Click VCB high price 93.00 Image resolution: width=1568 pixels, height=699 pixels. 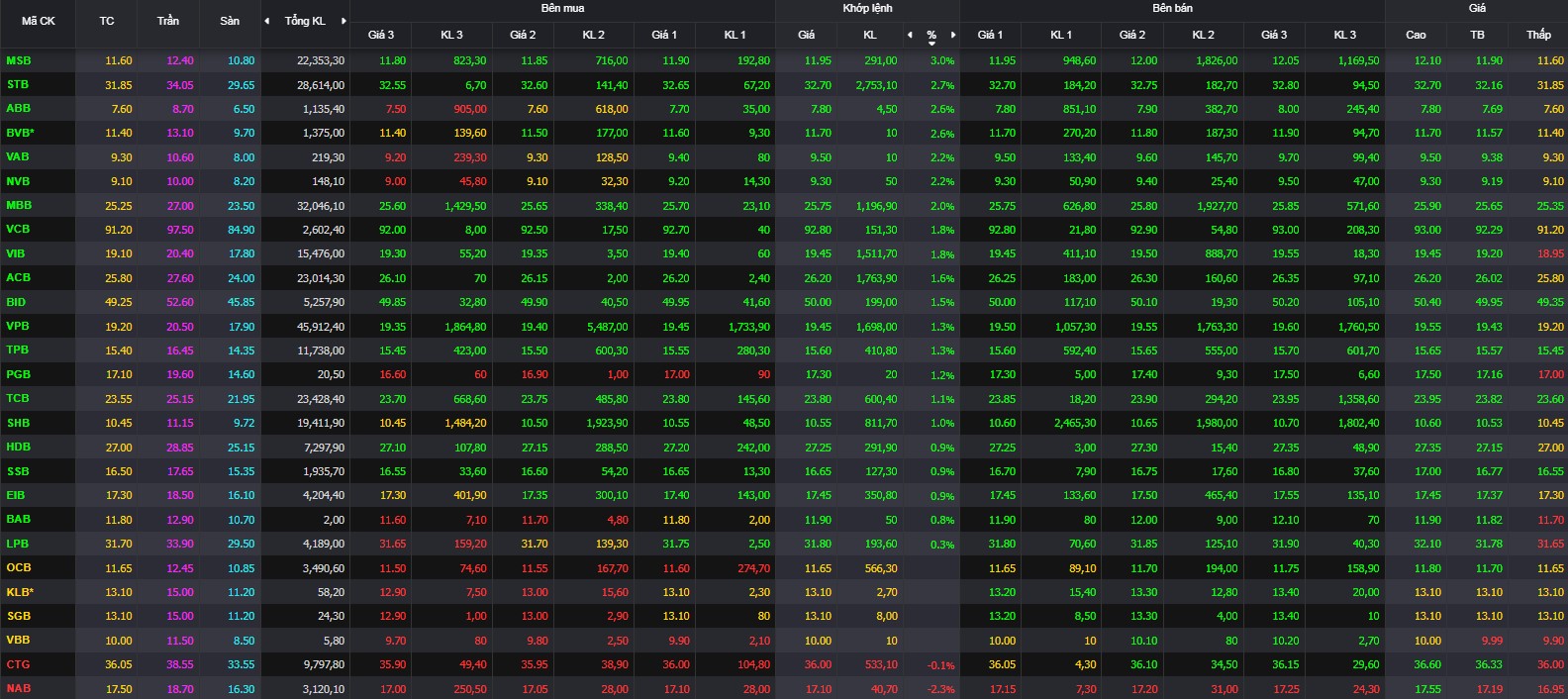pyautogui.click(x=1427, y=230)
